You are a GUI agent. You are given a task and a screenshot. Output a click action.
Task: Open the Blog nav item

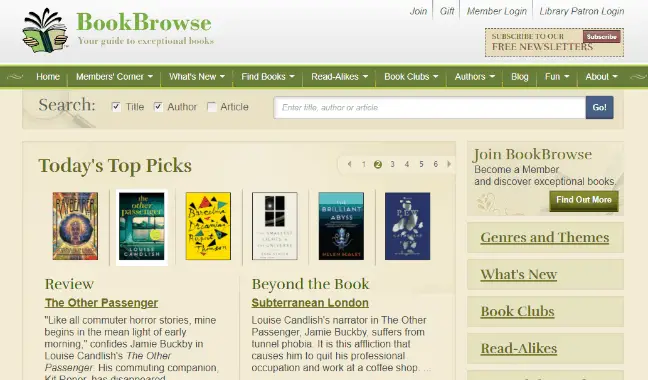[x=519, y=77]
